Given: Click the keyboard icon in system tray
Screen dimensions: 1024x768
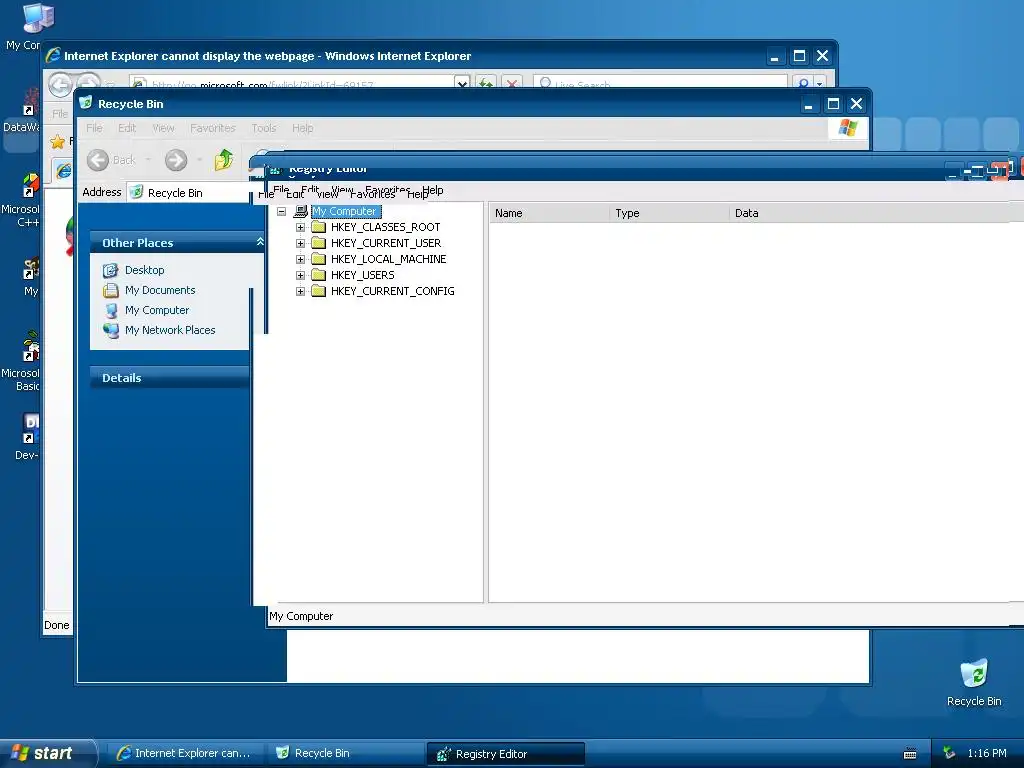Looking at the screenshot, I should tap(910, 754).
